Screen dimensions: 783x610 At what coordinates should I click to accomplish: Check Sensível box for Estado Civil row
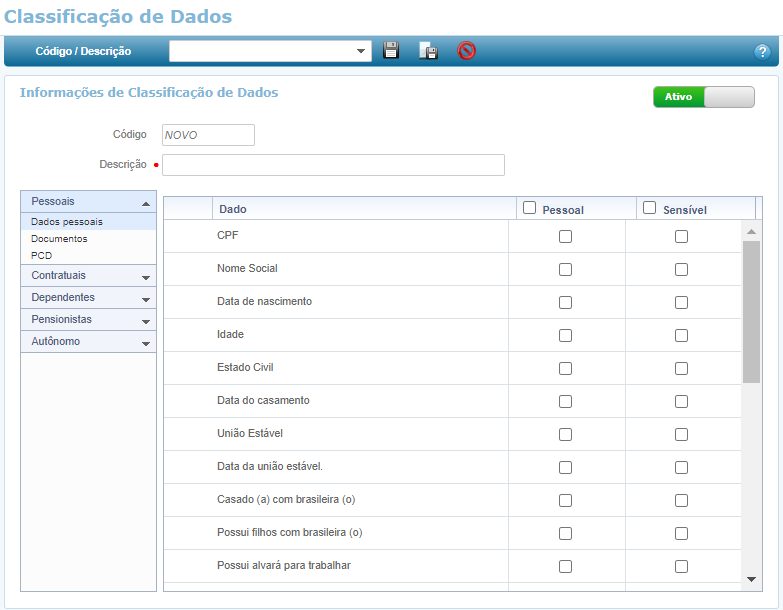(x=681, y=368)
